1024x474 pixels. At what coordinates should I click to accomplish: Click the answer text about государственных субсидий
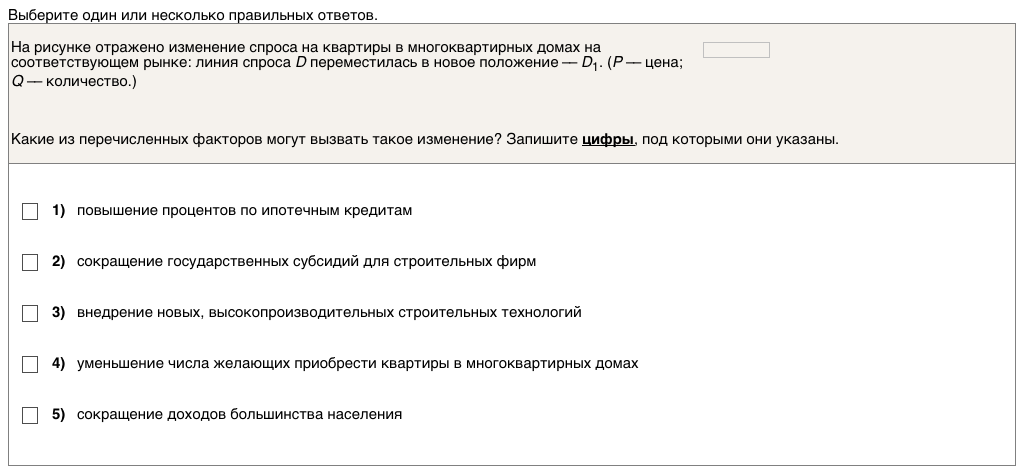(x=306, y=262)
